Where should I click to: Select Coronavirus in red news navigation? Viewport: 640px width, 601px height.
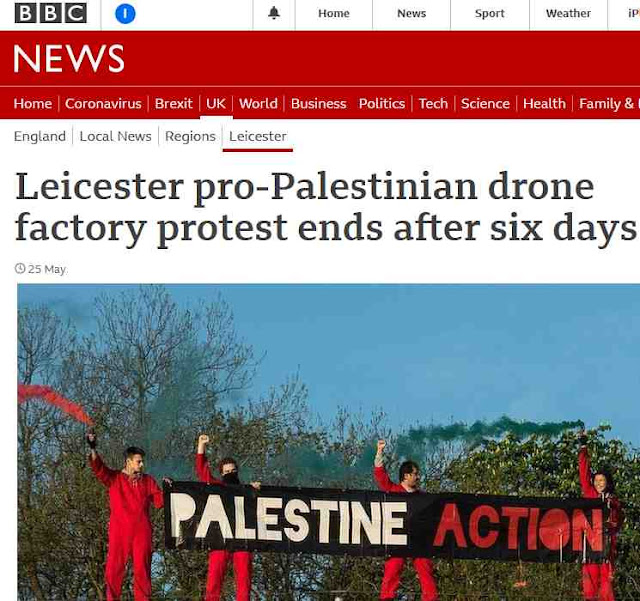(103, 104)
